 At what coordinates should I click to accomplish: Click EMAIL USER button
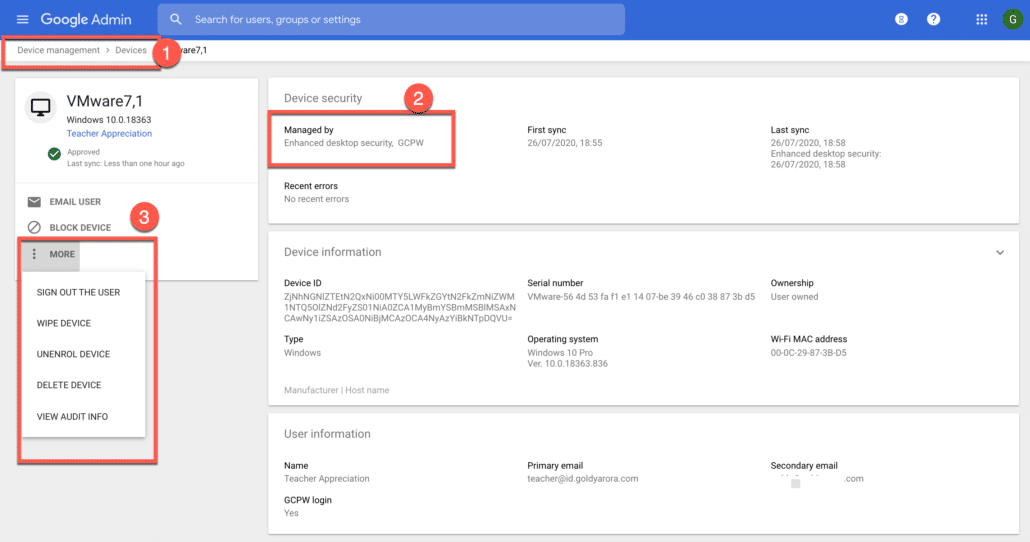(75, 202)
